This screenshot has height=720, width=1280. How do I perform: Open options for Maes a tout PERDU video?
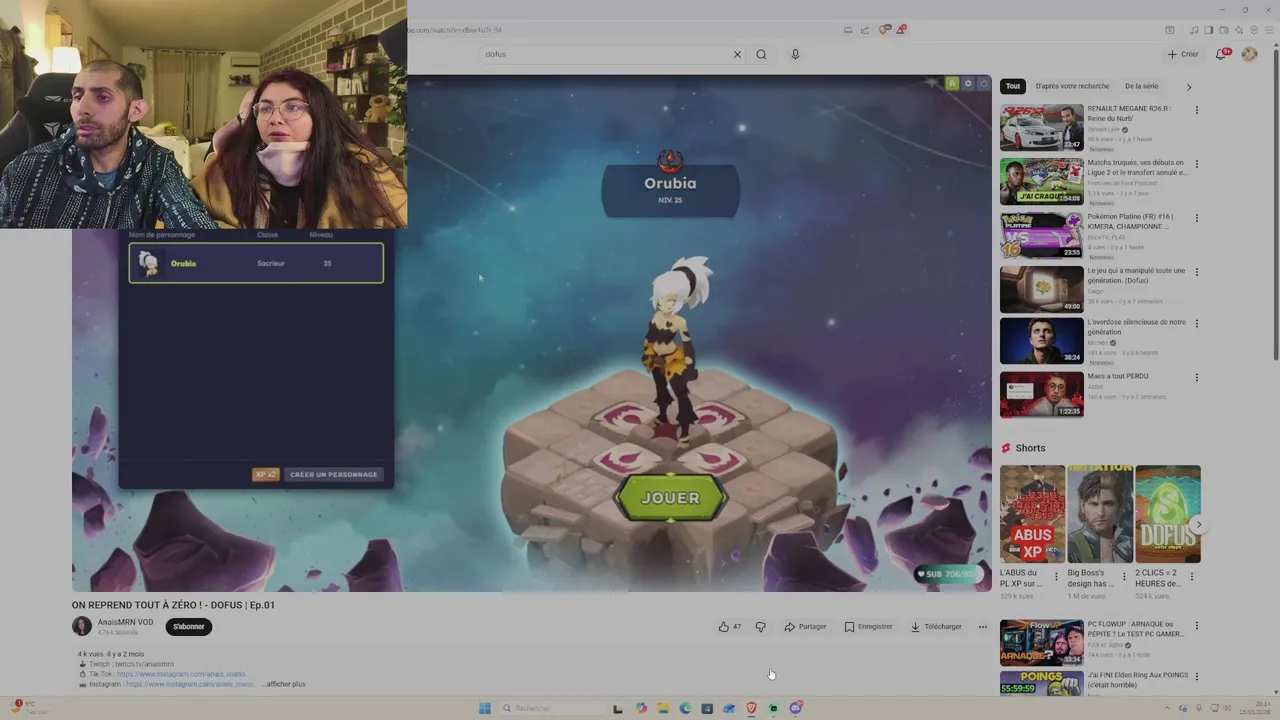coord(1196,378)
